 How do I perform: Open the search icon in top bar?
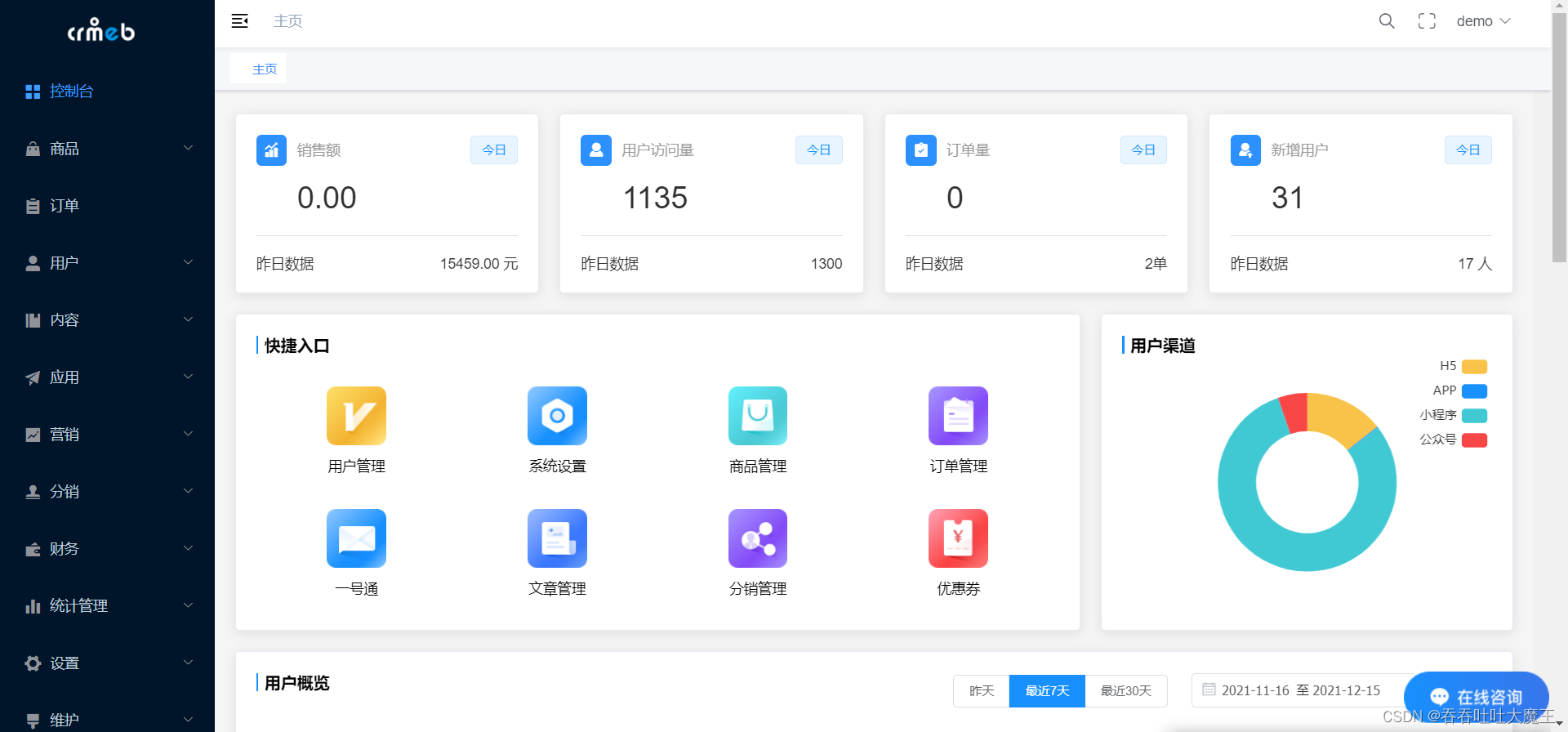pos(1387,21)
